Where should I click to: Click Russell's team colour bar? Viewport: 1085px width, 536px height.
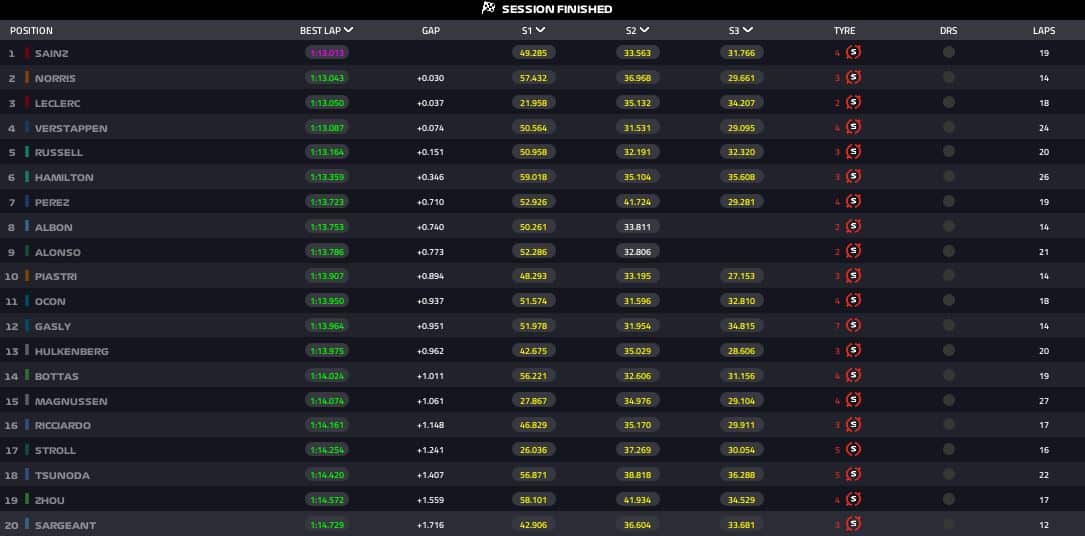[x=27, y=151]
